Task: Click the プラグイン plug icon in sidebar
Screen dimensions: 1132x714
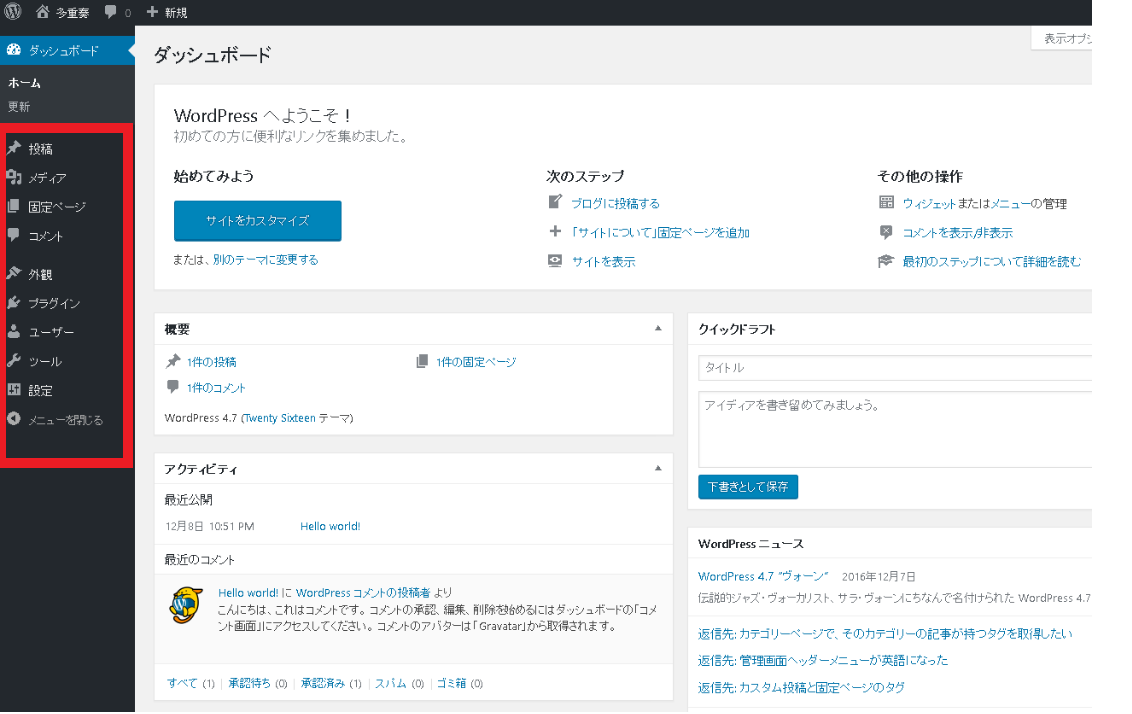Action: [14, 302]
